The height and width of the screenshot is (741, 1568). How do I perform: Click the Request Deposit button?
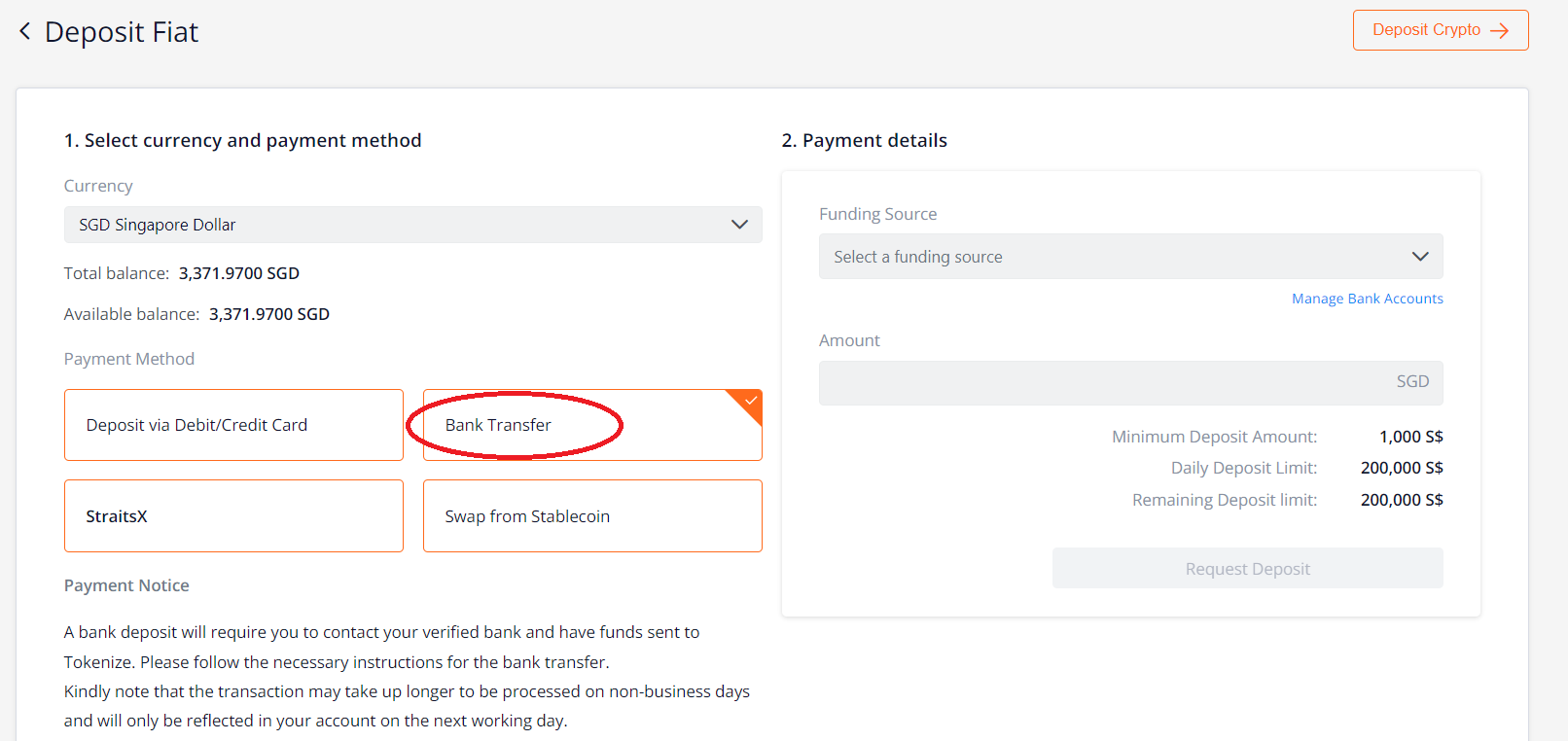click(x=1248, y=569)
